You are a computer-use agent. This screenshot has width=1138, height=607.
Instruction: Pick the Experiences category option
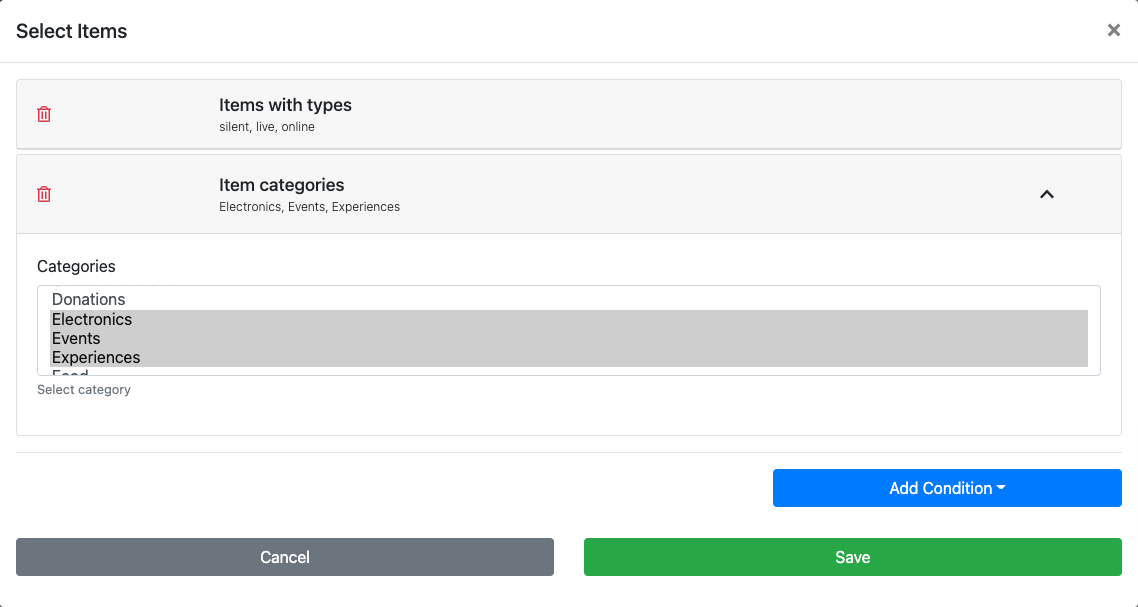point(96,358)
